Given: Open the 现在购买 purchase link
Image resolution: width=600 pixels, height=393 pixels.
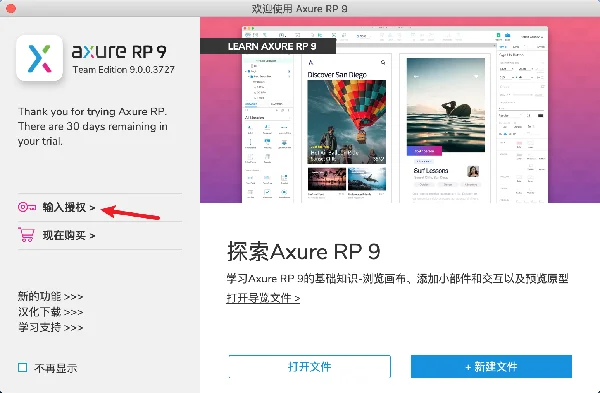Looking at the screenshot, I should (x=69, y=235).
